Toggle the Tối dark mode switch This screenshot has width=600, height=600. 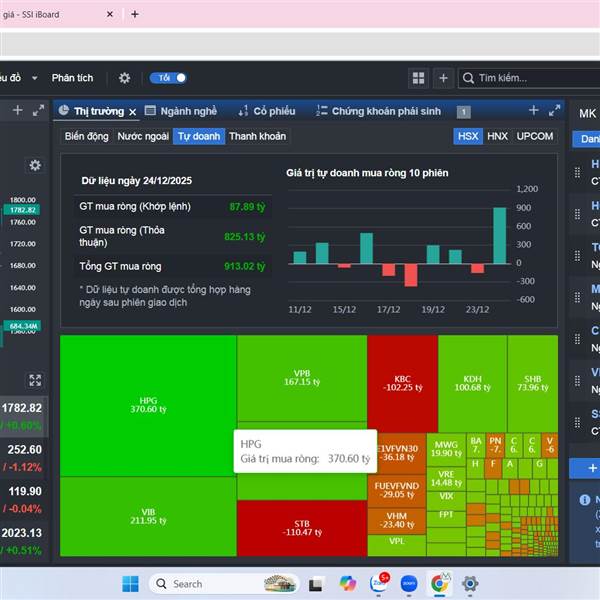tap(168, 78)
